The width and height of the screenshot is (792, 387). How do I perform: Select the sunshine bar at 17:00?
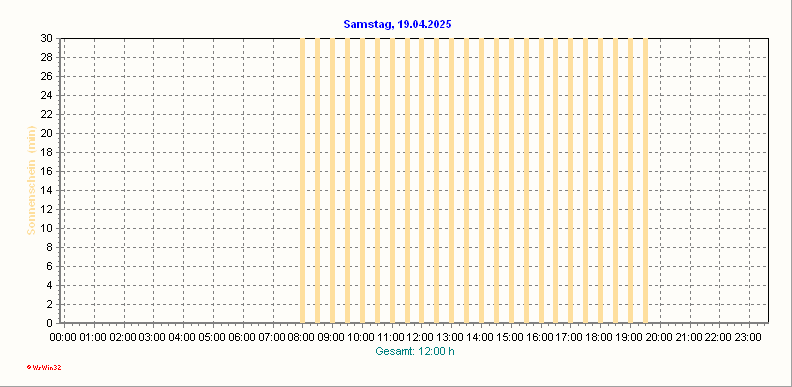pos(571,180)
